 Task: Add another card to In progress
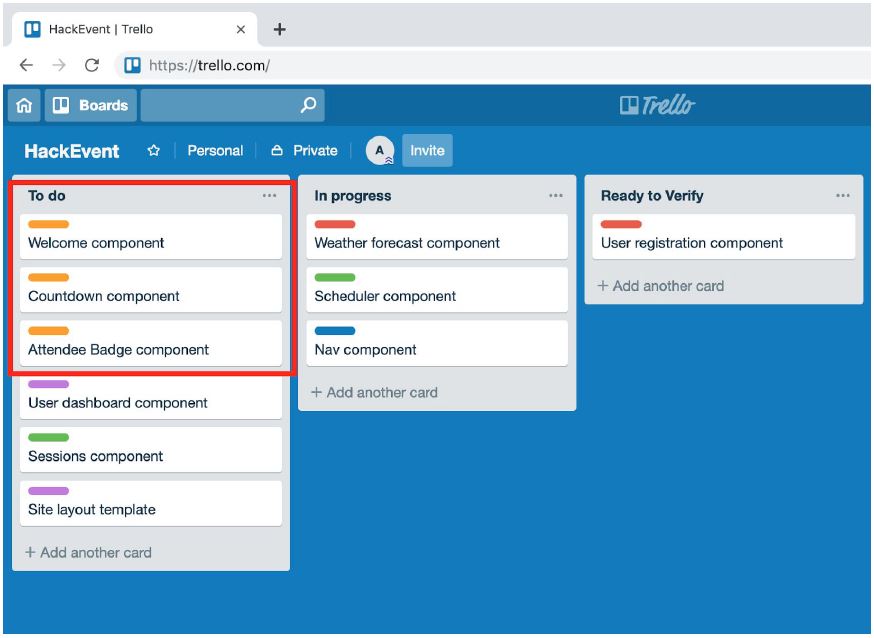click(375, 392)
